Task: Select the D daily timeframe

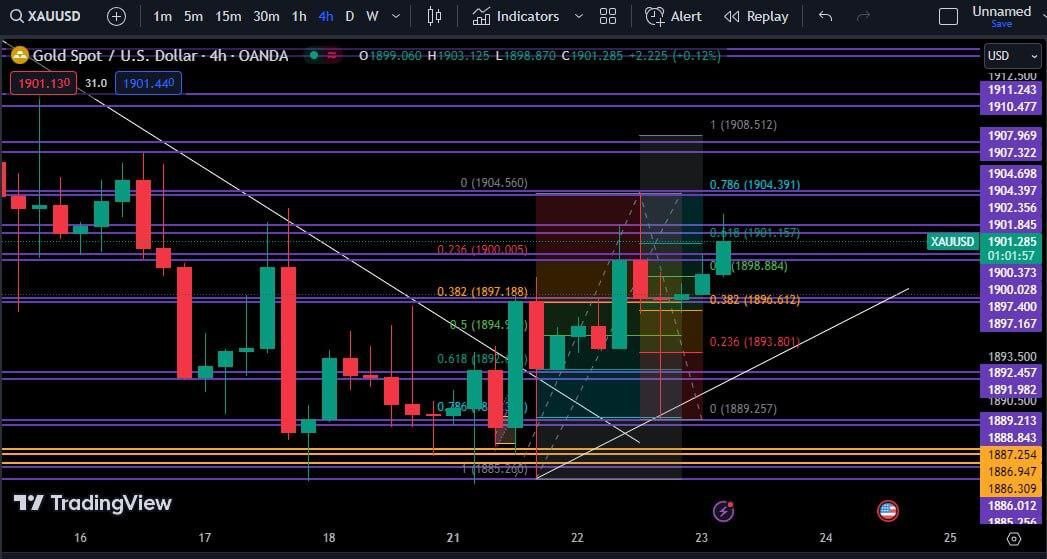Action: pyautogui.click(x=349, y=16)
